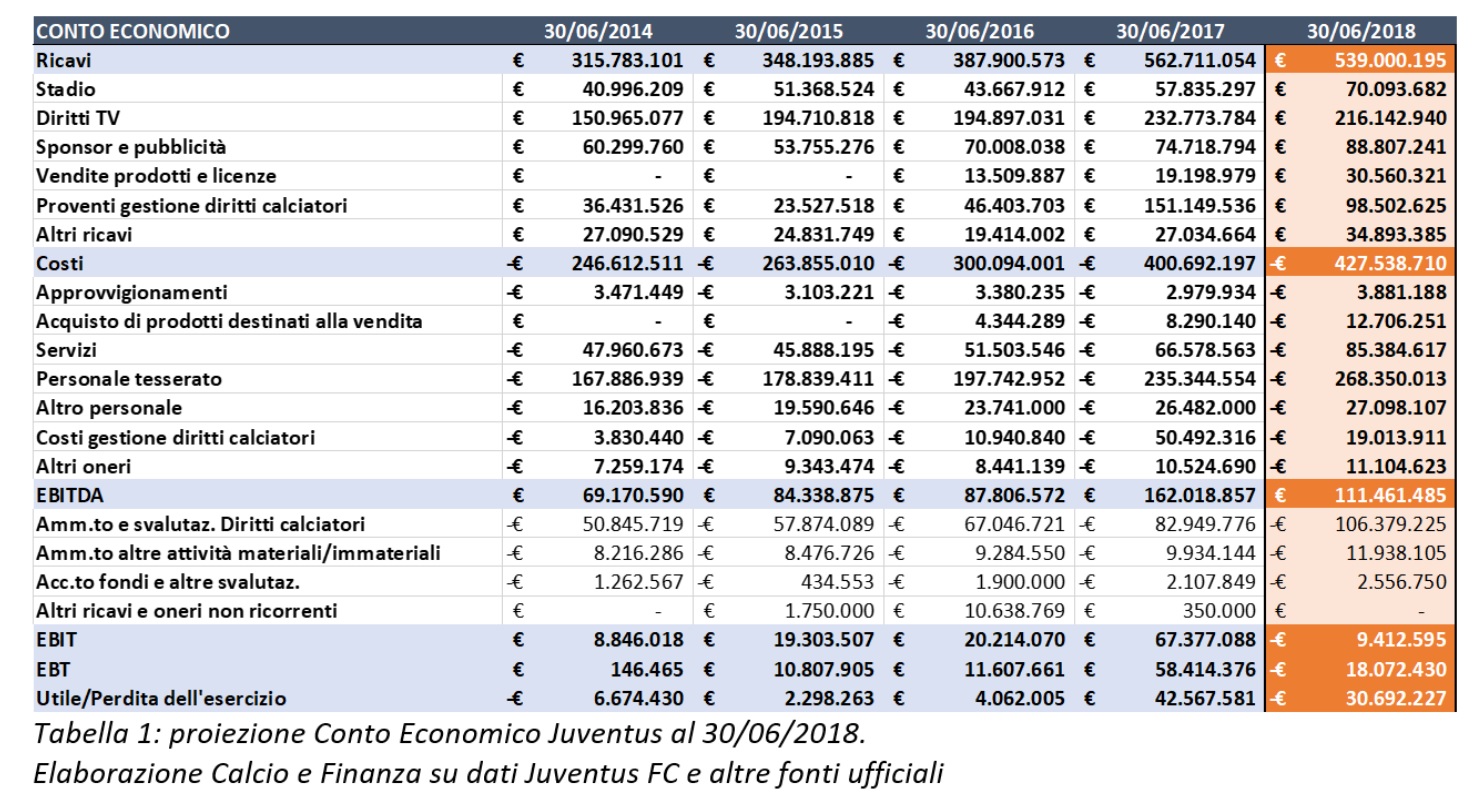Select the Costi row label
This screenshot has width=1478, height=800.
59,263
